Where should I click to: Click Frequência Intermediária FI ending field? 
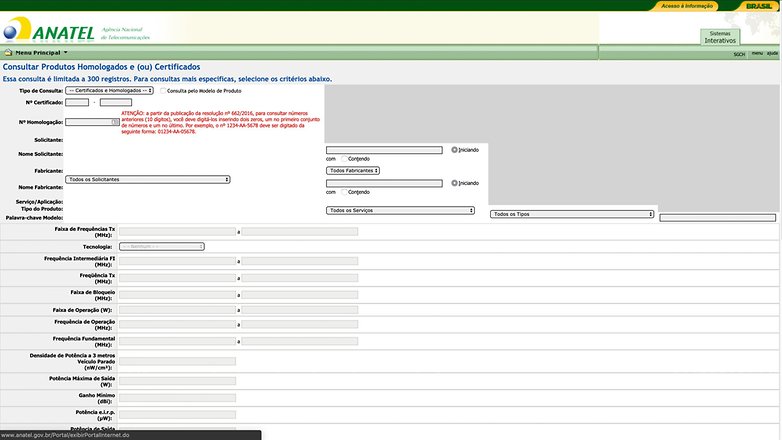[300, 261]
